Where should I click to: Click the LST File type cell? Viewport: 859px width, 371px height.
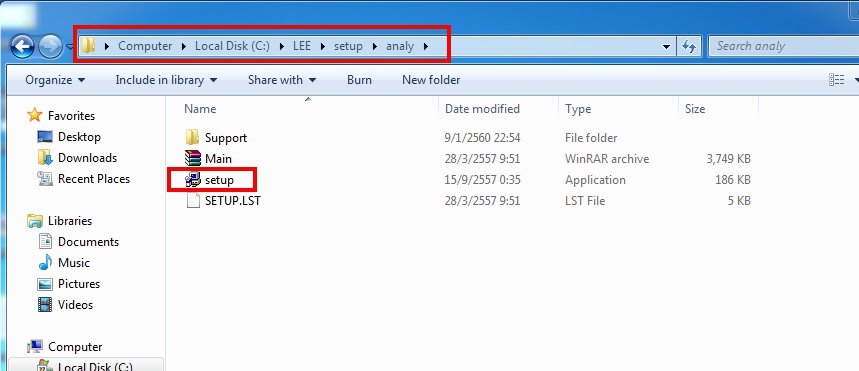coord(585,201)
